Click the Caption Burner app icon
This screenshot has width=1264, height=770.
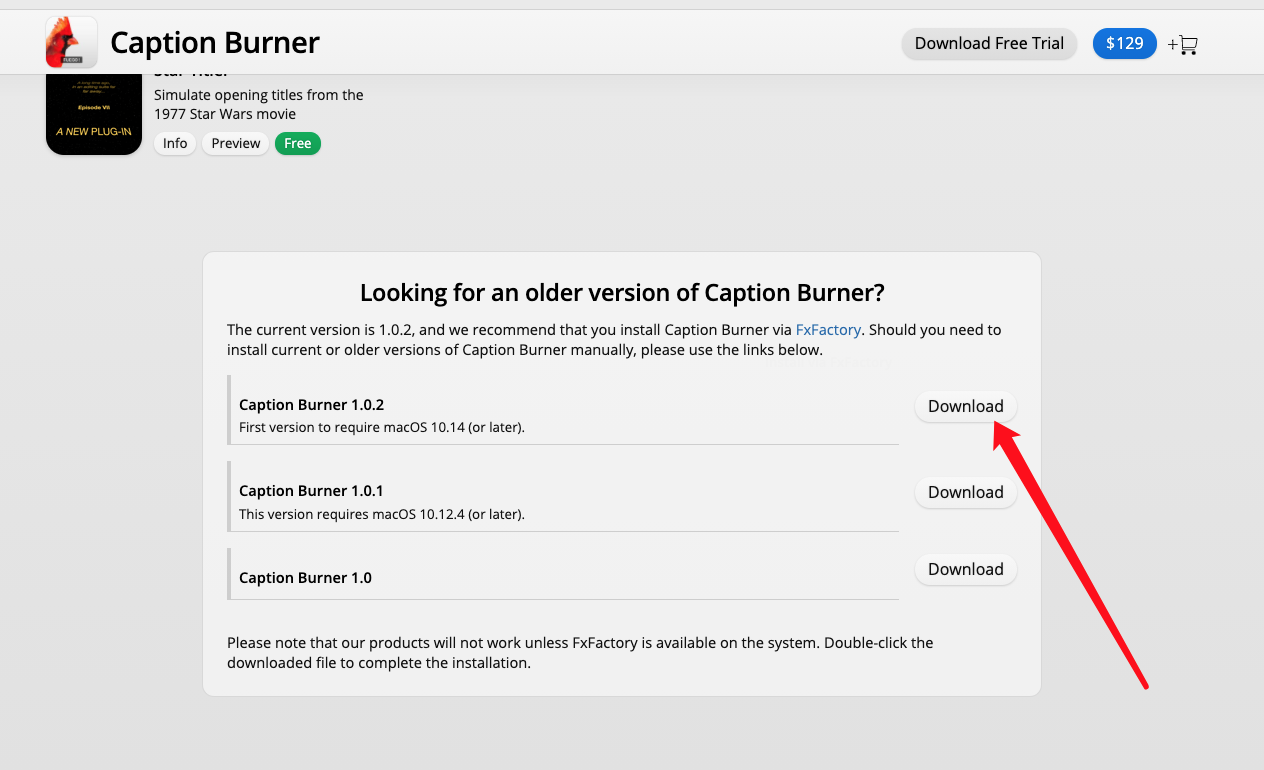(x=71, y=42)
